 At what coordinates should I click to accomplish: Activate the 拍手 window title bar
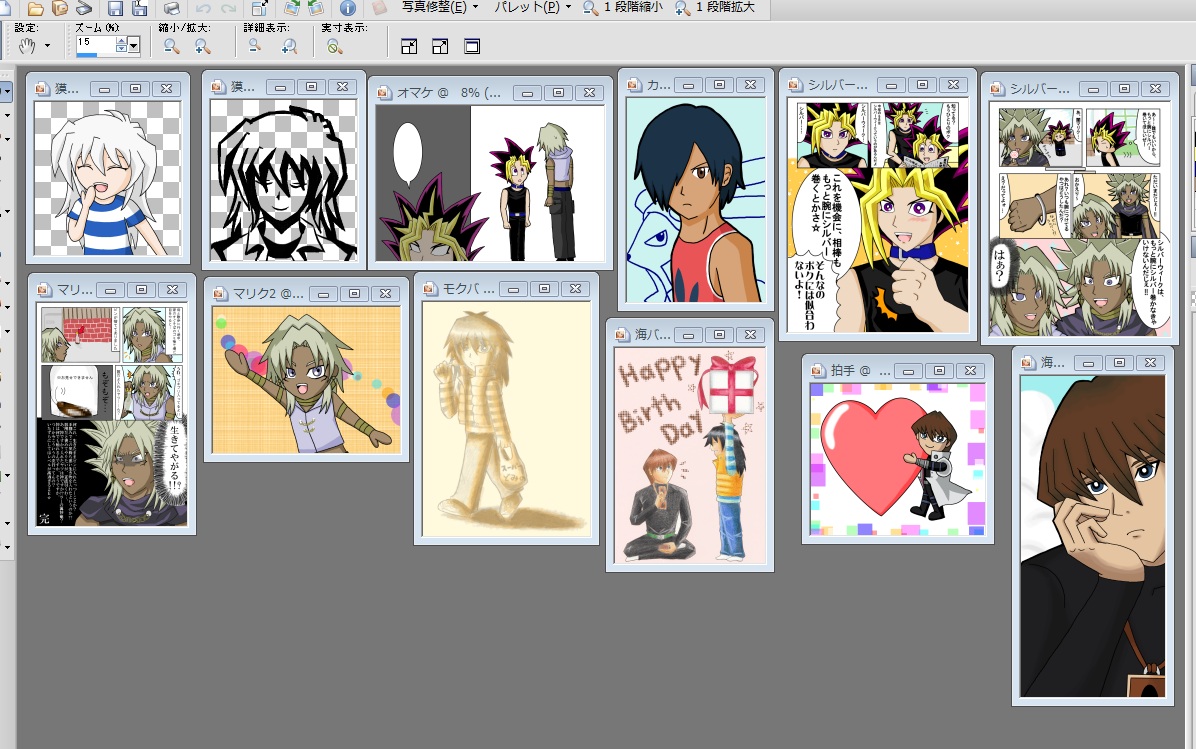tap(898, 370)
